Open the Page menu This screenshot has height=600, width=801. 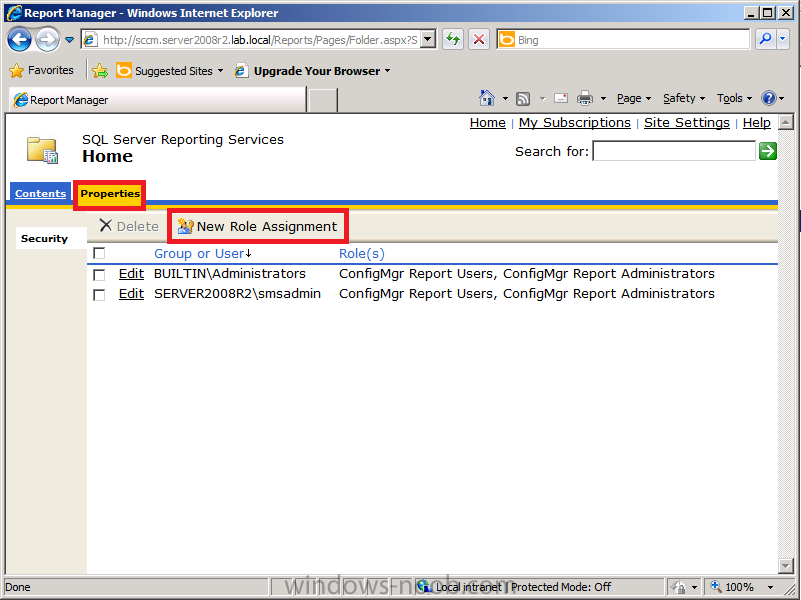(633, 98)
